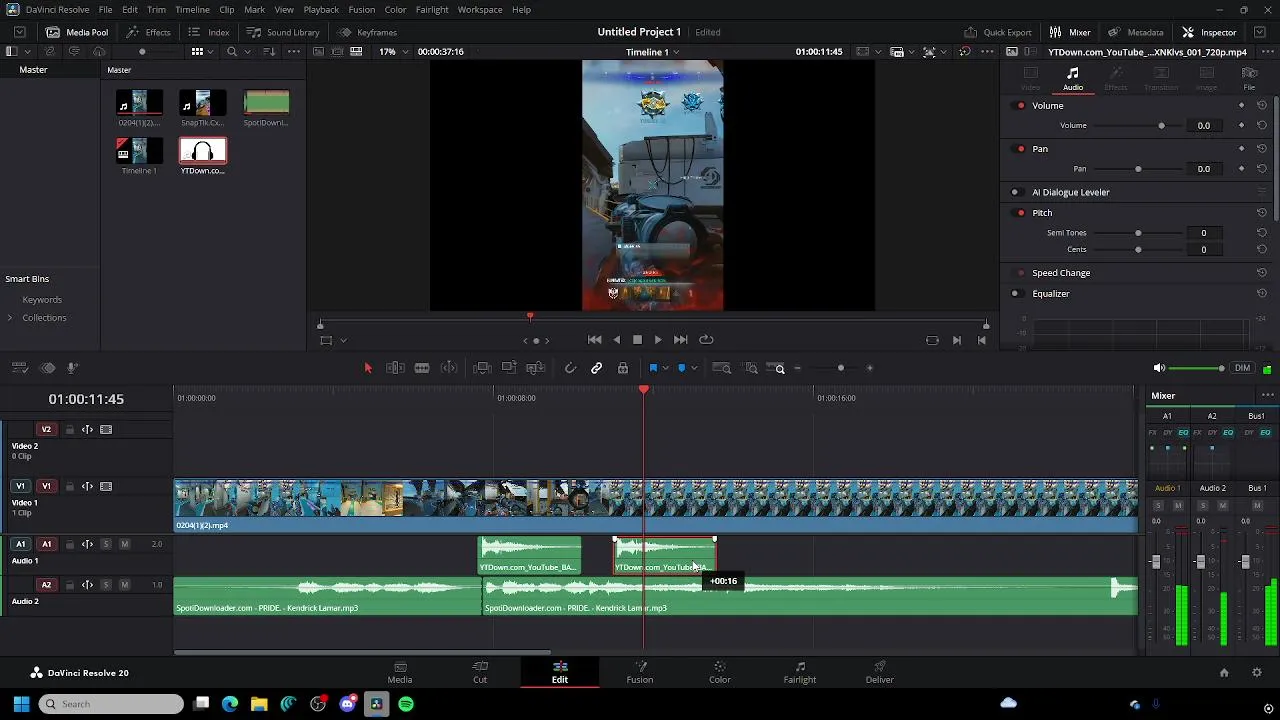Expand the Equalizer section
This screenshot has height=720, width=1280.
pos(1051,294)
